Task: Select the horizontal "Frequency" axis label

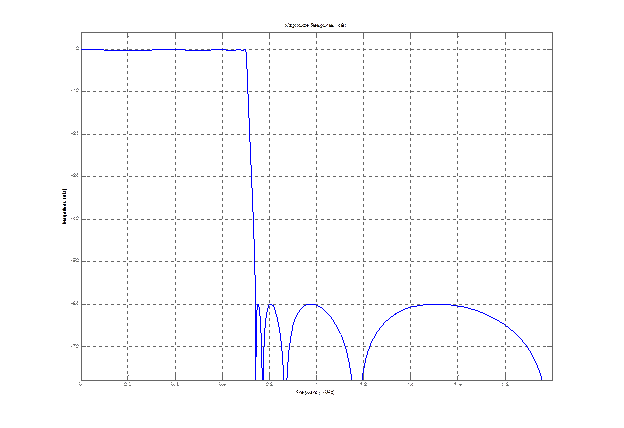Action: (x=315, y=392)
